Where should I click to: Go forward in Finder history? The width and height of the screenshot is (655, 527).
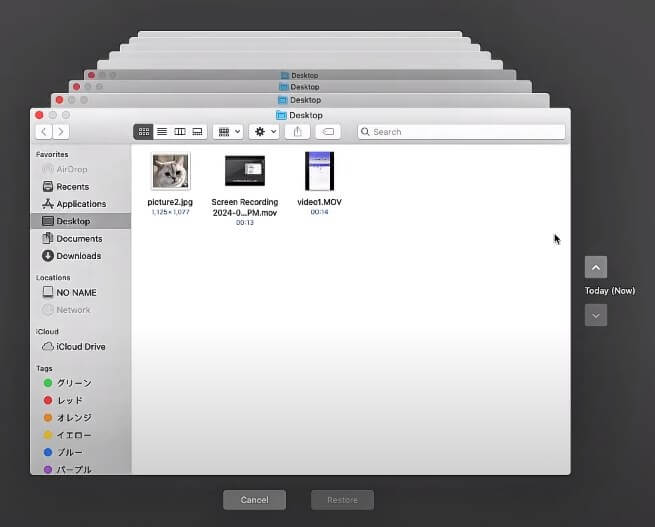pyautogui.click(x=61, y=132)
